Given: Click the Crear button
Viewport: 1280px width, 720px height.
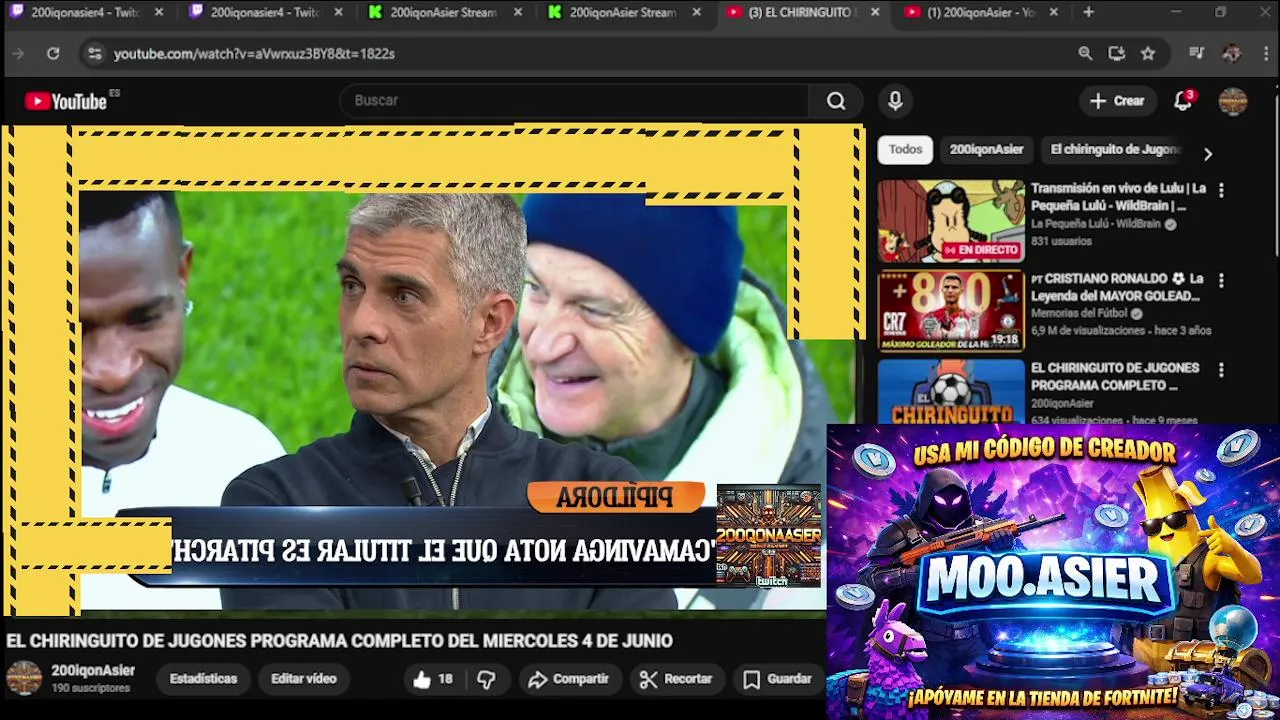Looking at the screenshot, I should coord(1117,101).
